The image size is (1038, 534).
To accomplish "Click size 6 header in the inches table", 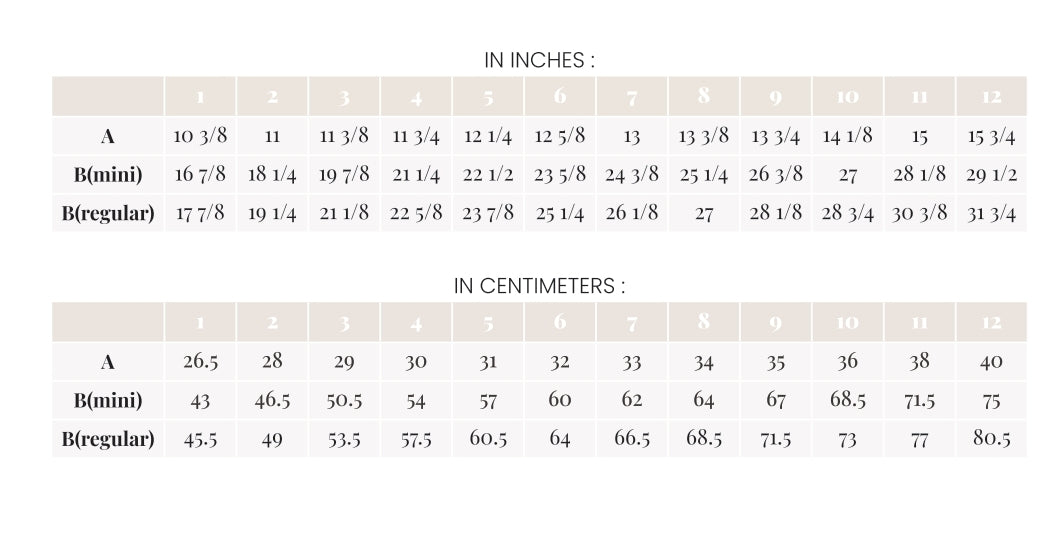I will click(560, 97).
